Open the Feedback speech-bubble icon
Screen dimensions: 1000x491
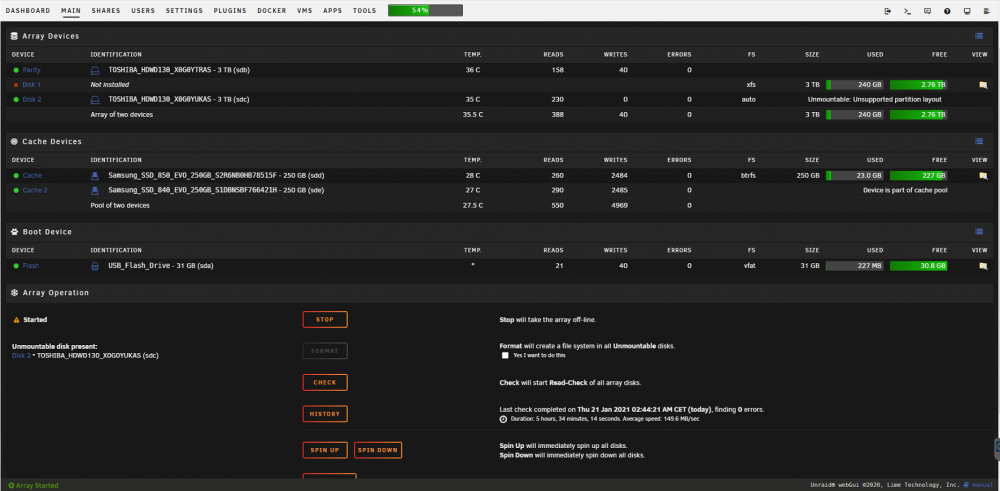927,11
